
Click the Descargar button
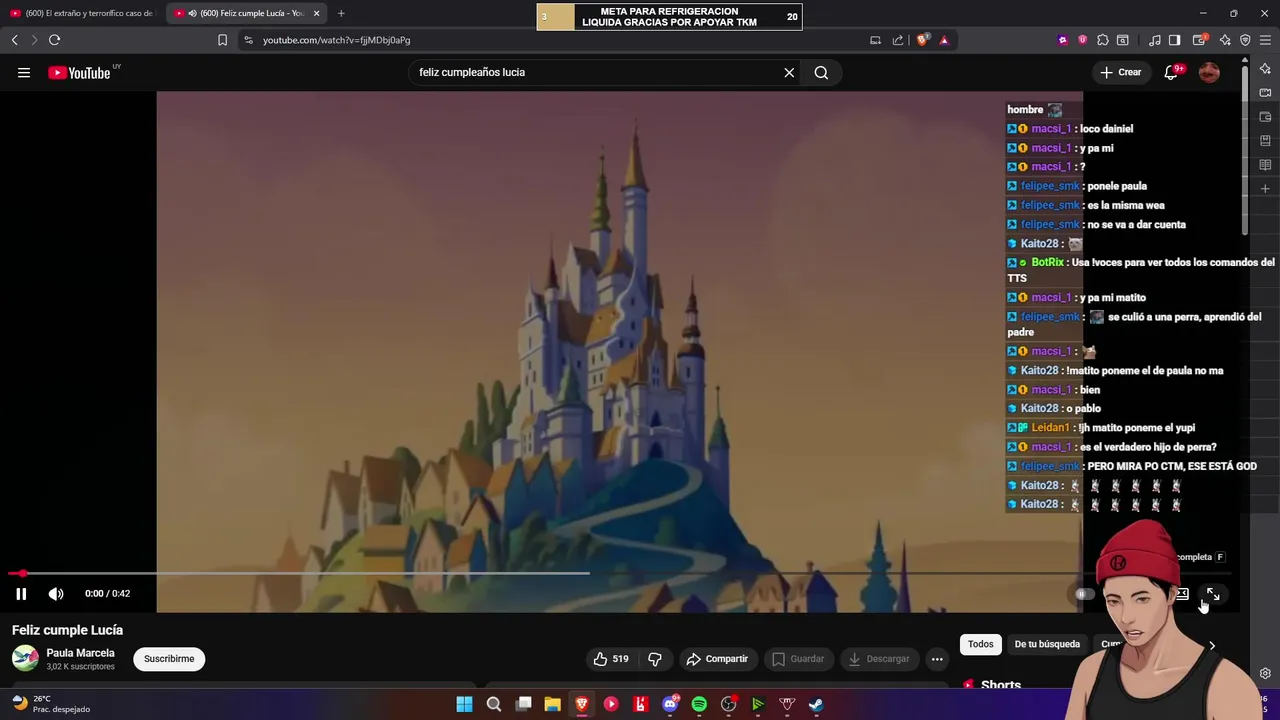(x=879, y=659)
